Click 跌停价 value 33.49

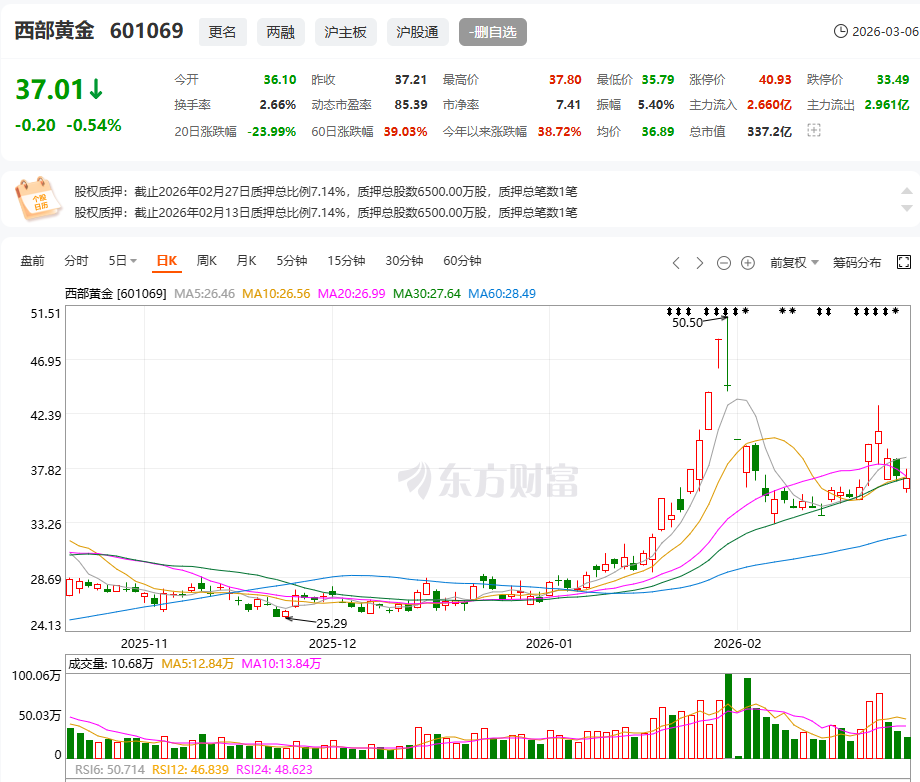pos(892,79)
